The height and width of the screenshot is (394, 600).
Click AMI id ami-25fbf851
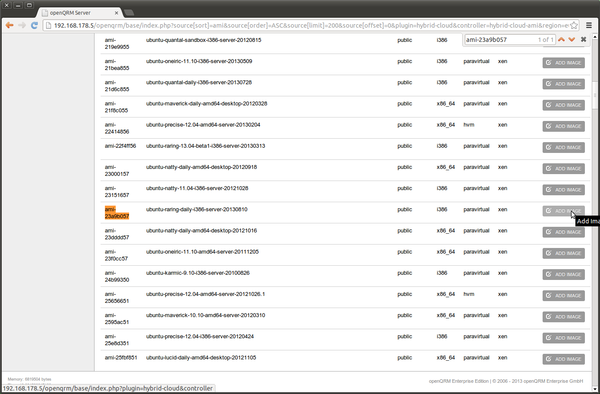pos(121,358)
